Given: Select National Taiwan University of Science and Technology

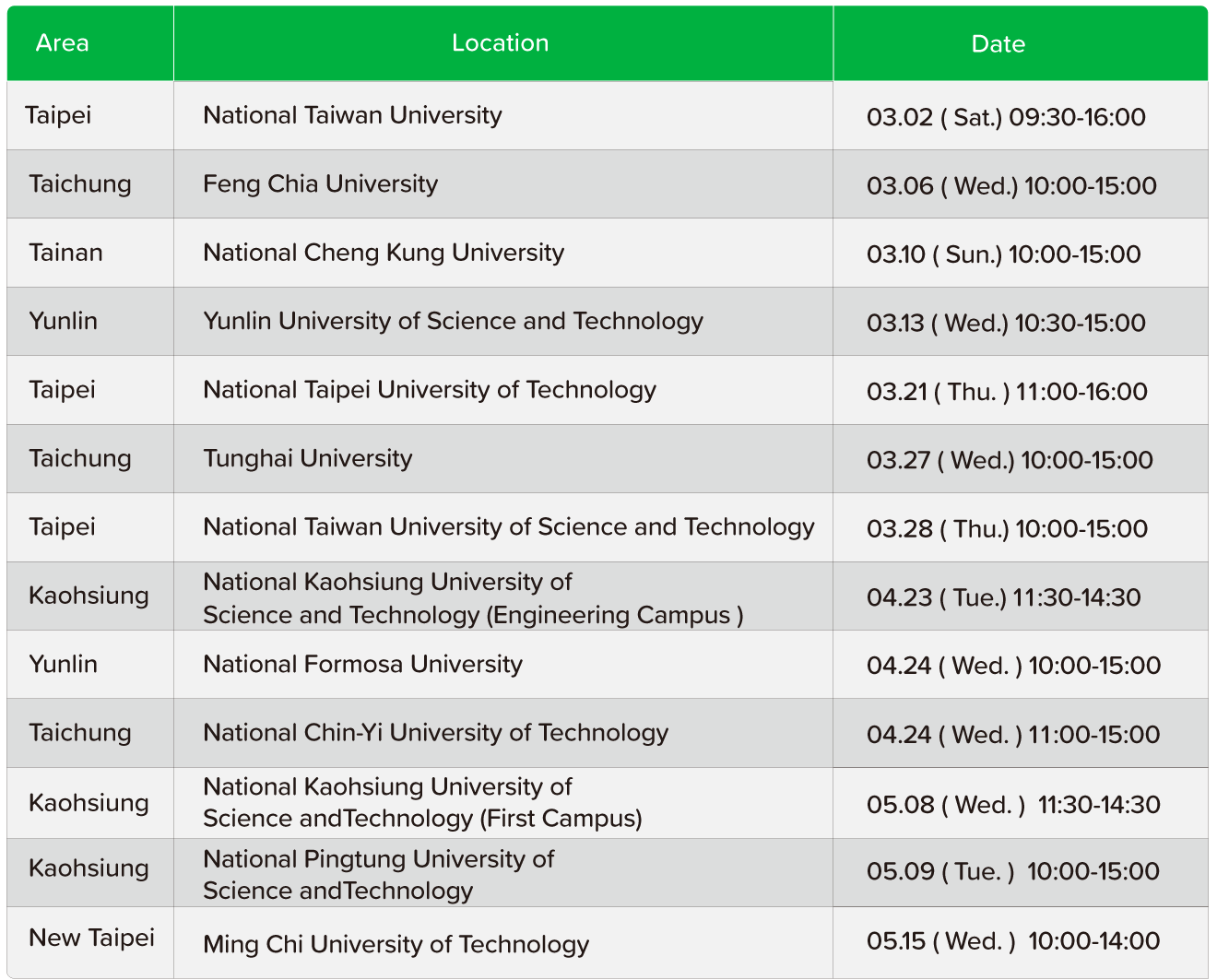Looking at the screenshot, I should pyautogui.click(x=509, y=526).
